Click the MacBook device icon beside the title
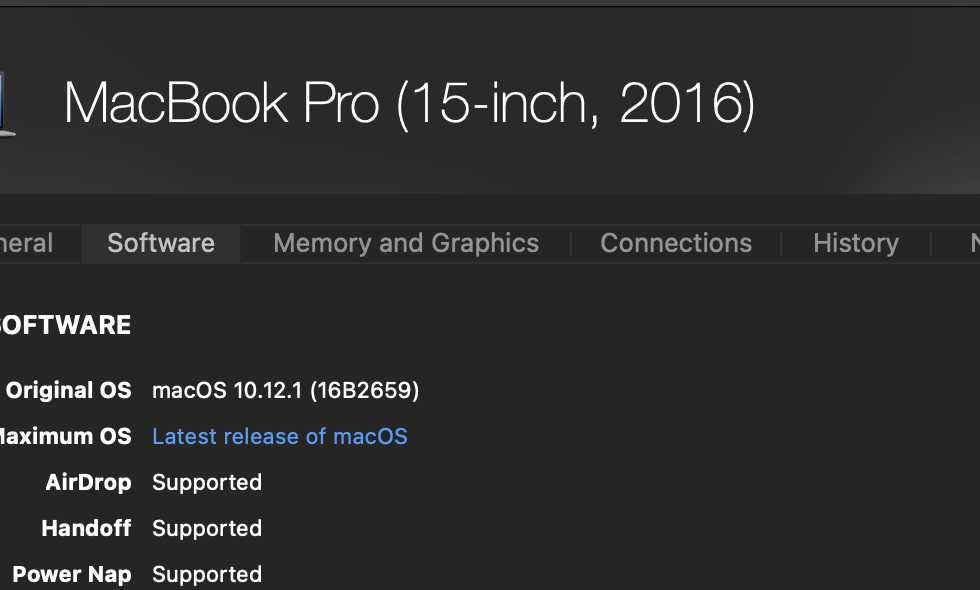This screenshot has width=980, height=590. (x=7, y=103)
